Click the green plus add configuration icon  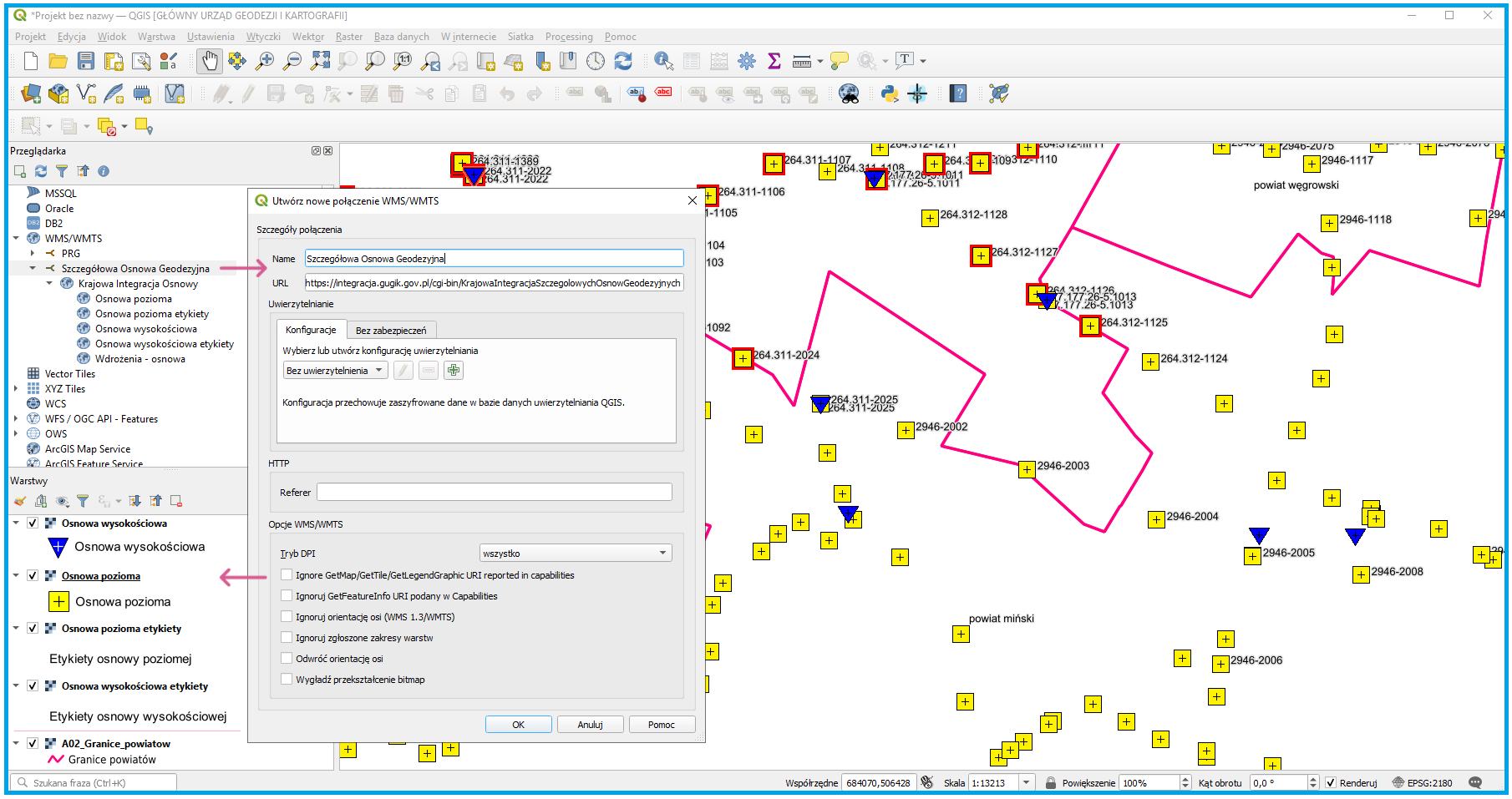click(454, 370)
